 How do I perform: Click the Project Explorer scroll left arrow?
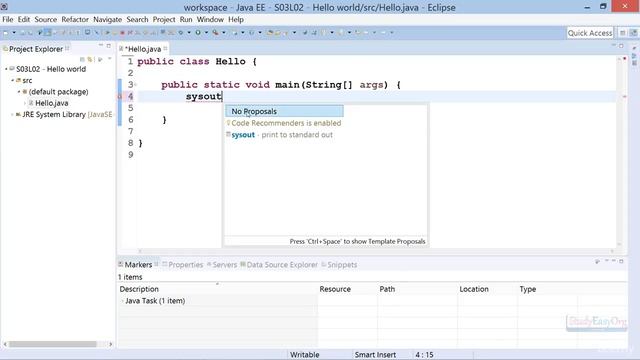coord(5,344)
